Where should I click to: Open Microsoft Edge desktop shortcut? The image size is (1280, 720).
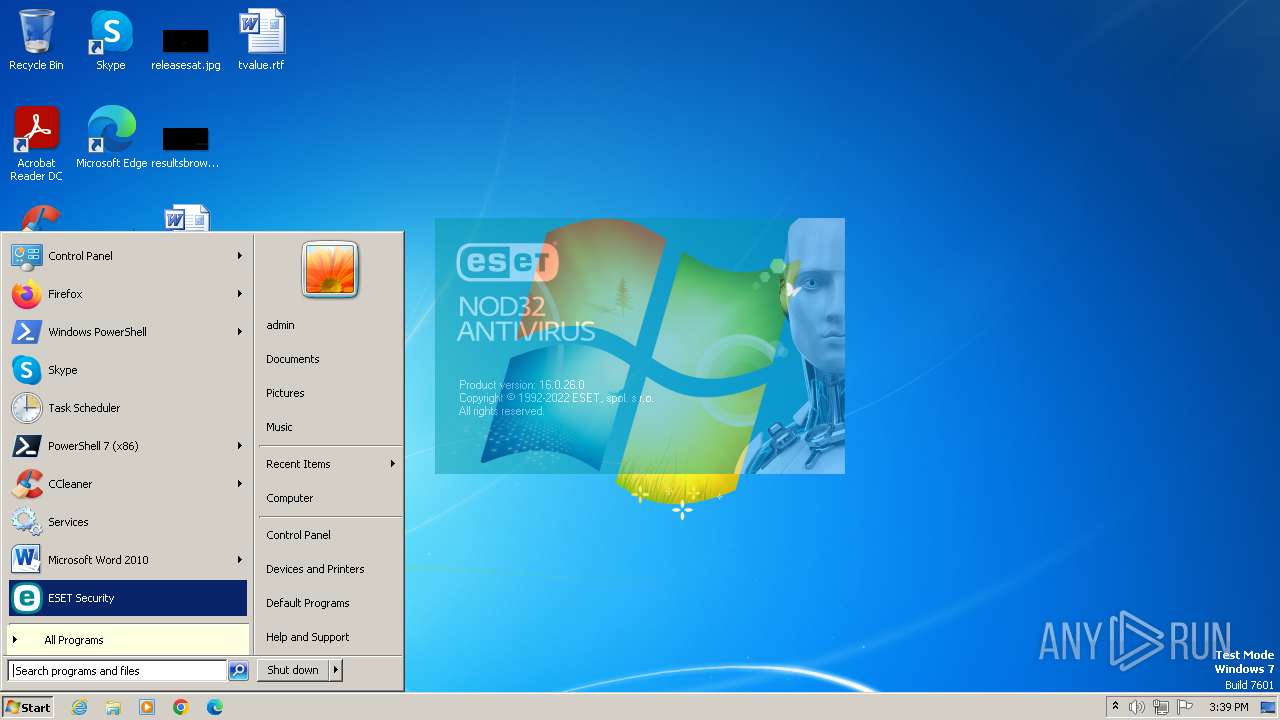[111, 138]
